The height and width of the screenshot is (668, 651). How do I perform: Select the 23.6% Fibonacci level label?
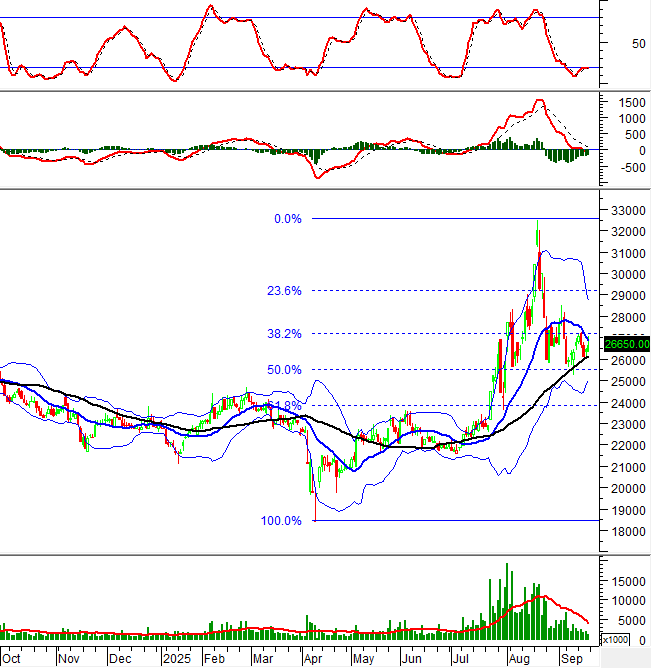pyautogui.click(x=284, y=291)
